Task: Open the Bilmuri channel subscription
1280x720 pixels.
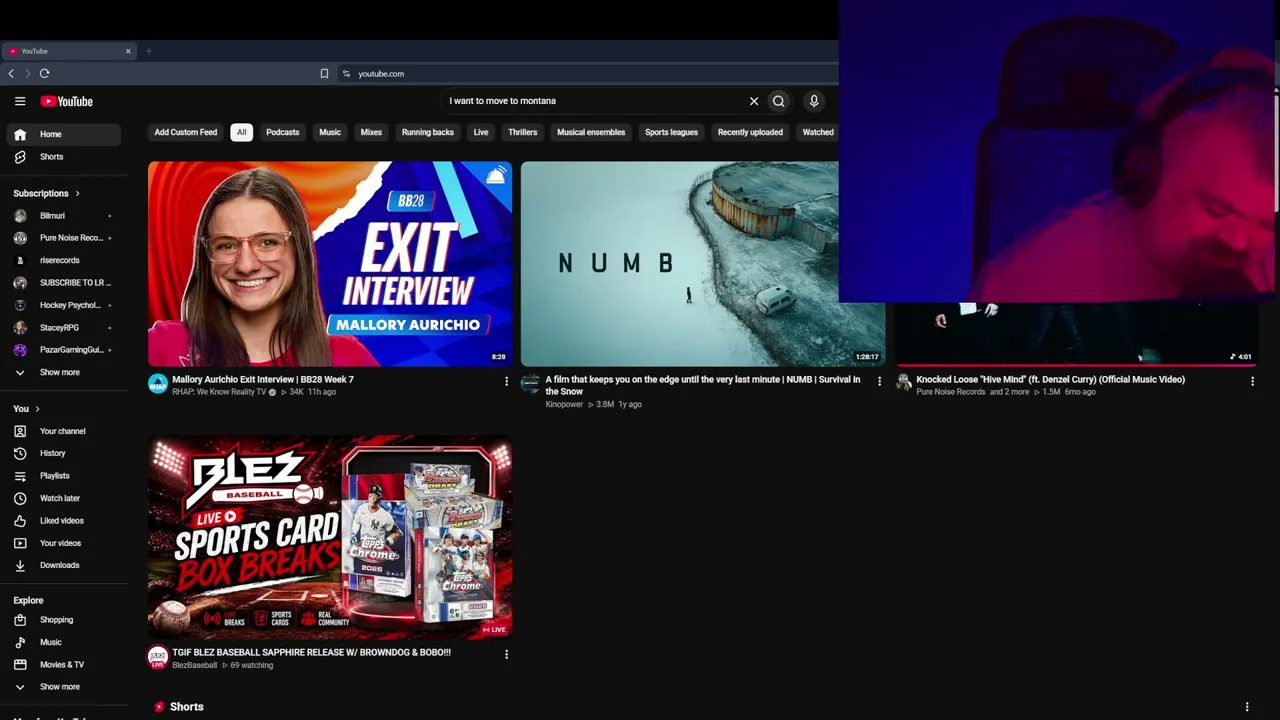Action: (64, 216)
